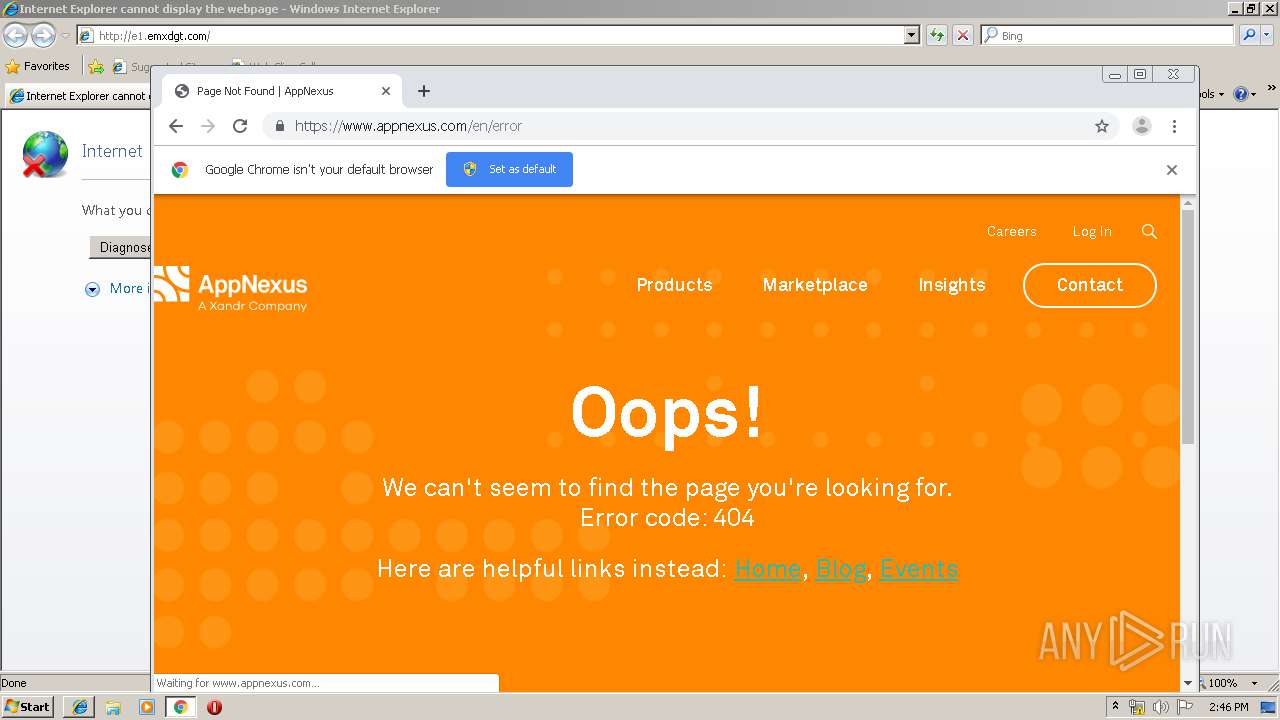
Task: Click the Contact button
Action: click(x=1090, y=285)
